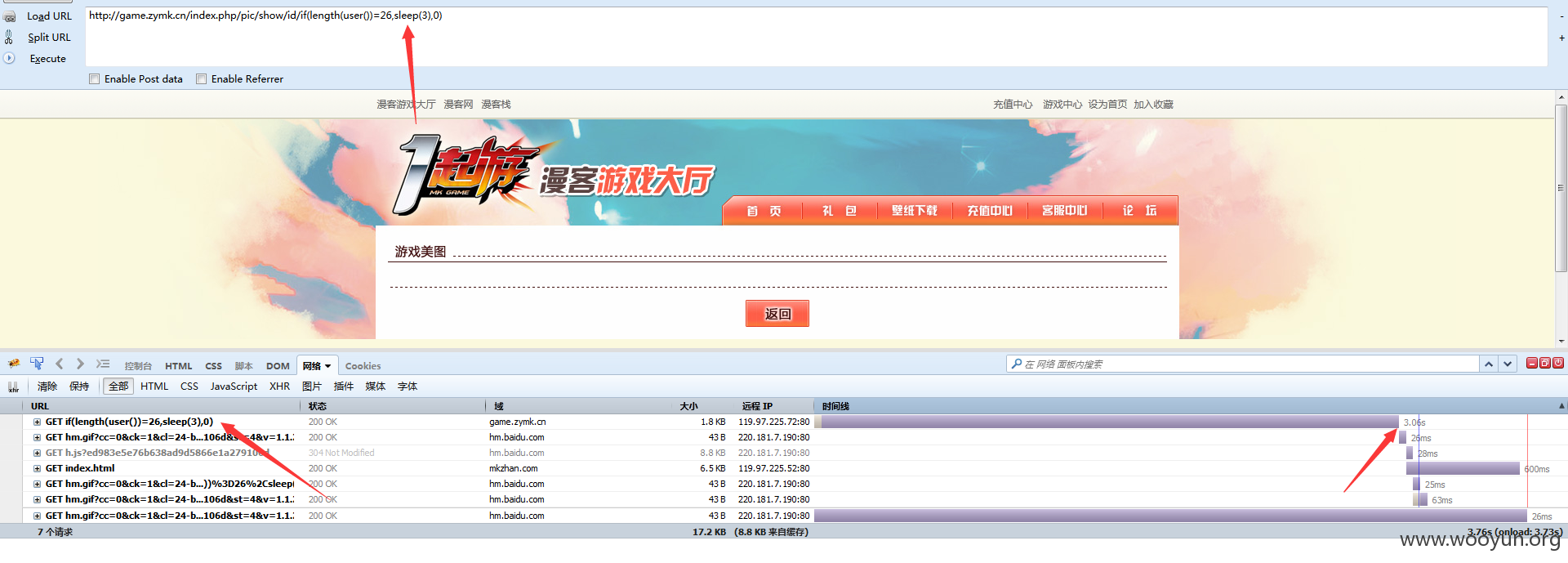Screen dimensions: 1568x563
Task: Enable the Referrer checkbox
Action: pyautogui.click(x=201, y=79)
